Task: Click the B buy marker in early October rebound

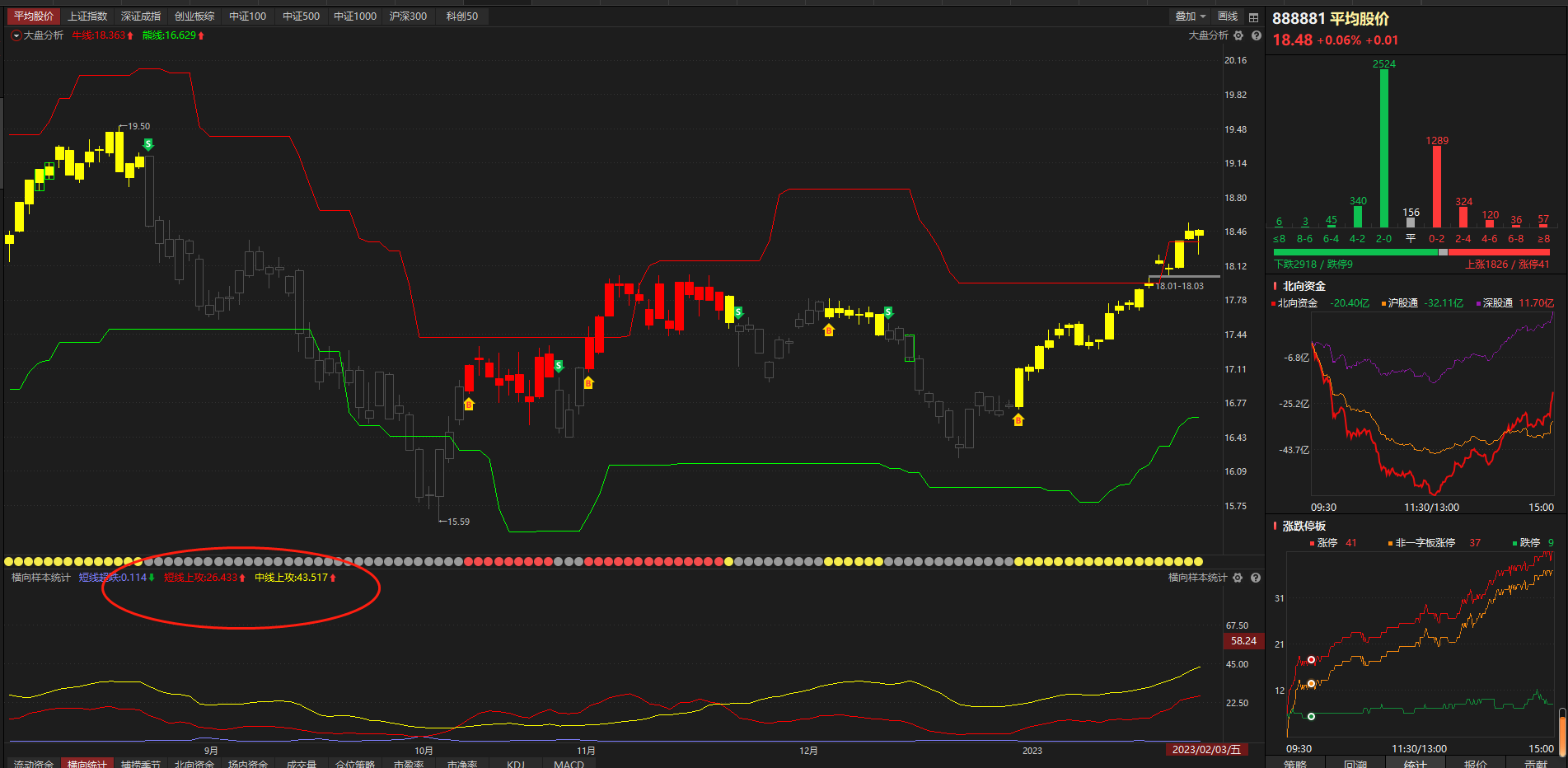Action: point(469,404)
